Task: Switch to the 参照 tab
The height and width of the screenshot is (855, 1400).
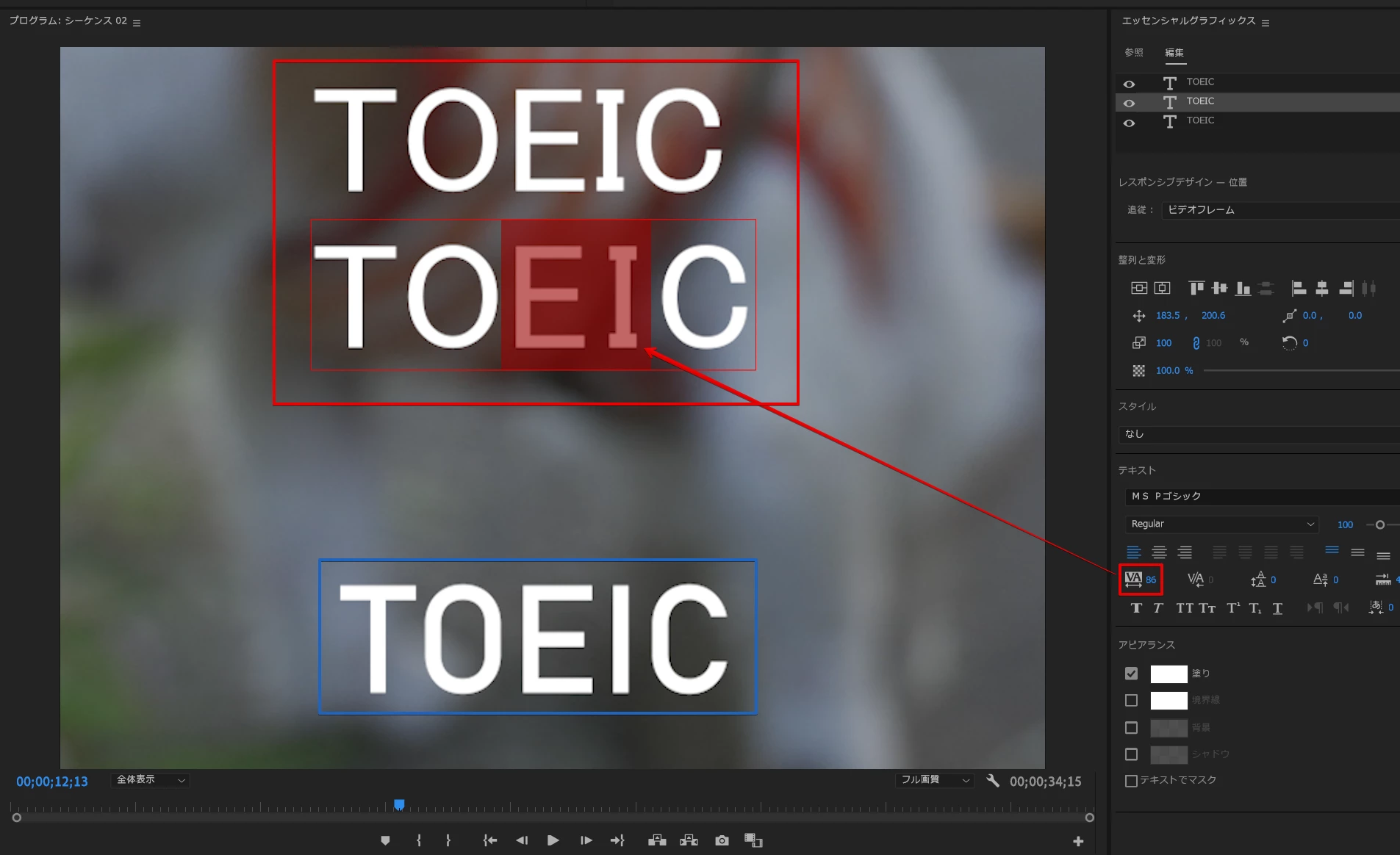Action: coord(1134,52)
